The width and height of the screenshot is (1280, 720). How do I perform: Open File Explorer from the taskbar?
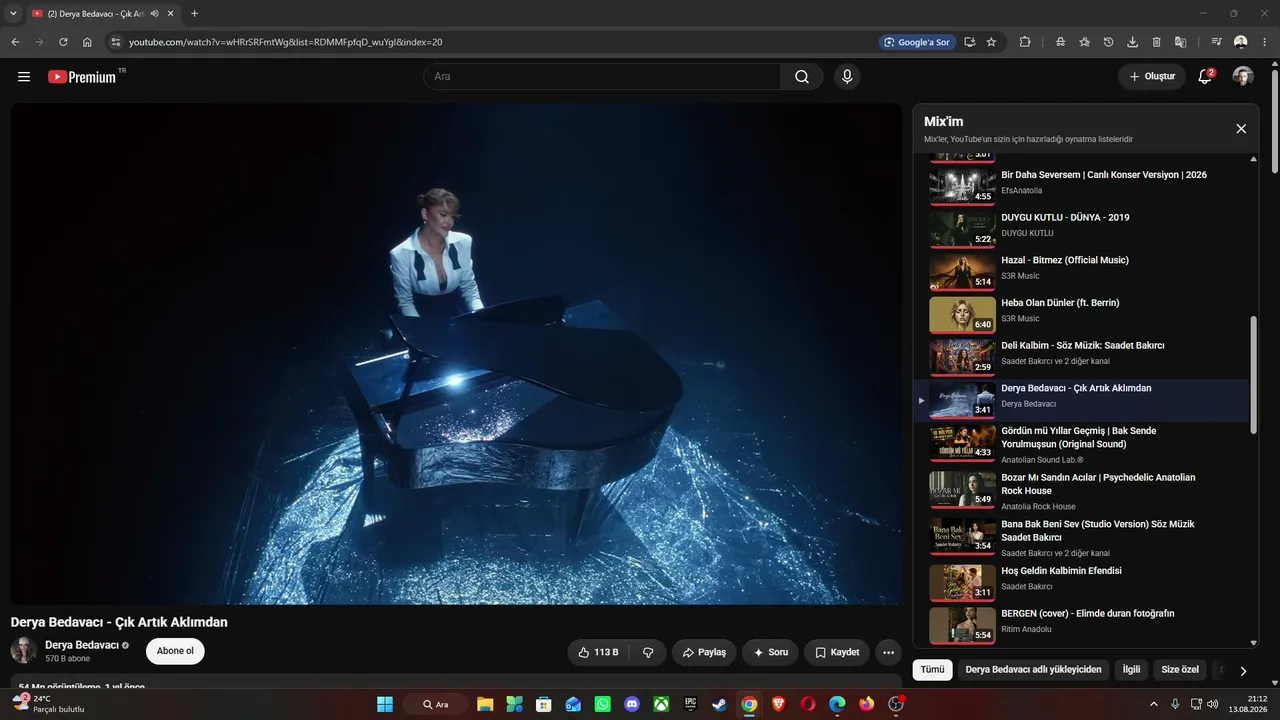485,704
